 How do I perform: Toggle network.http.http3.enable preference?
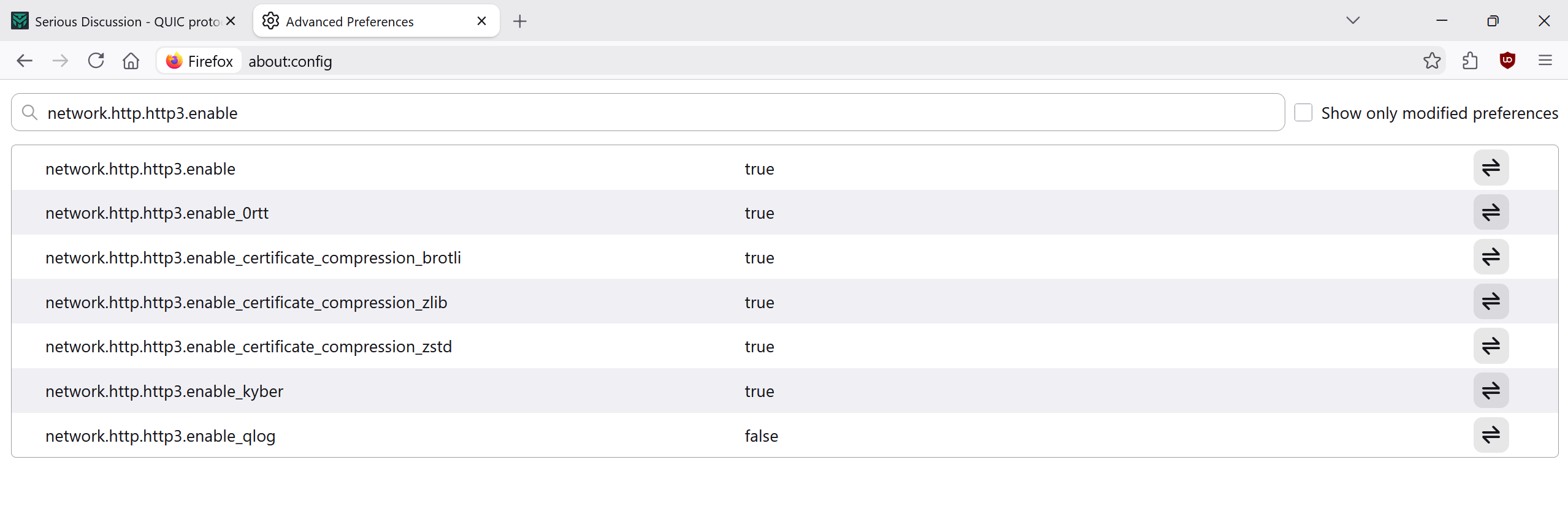(1491, 168)
